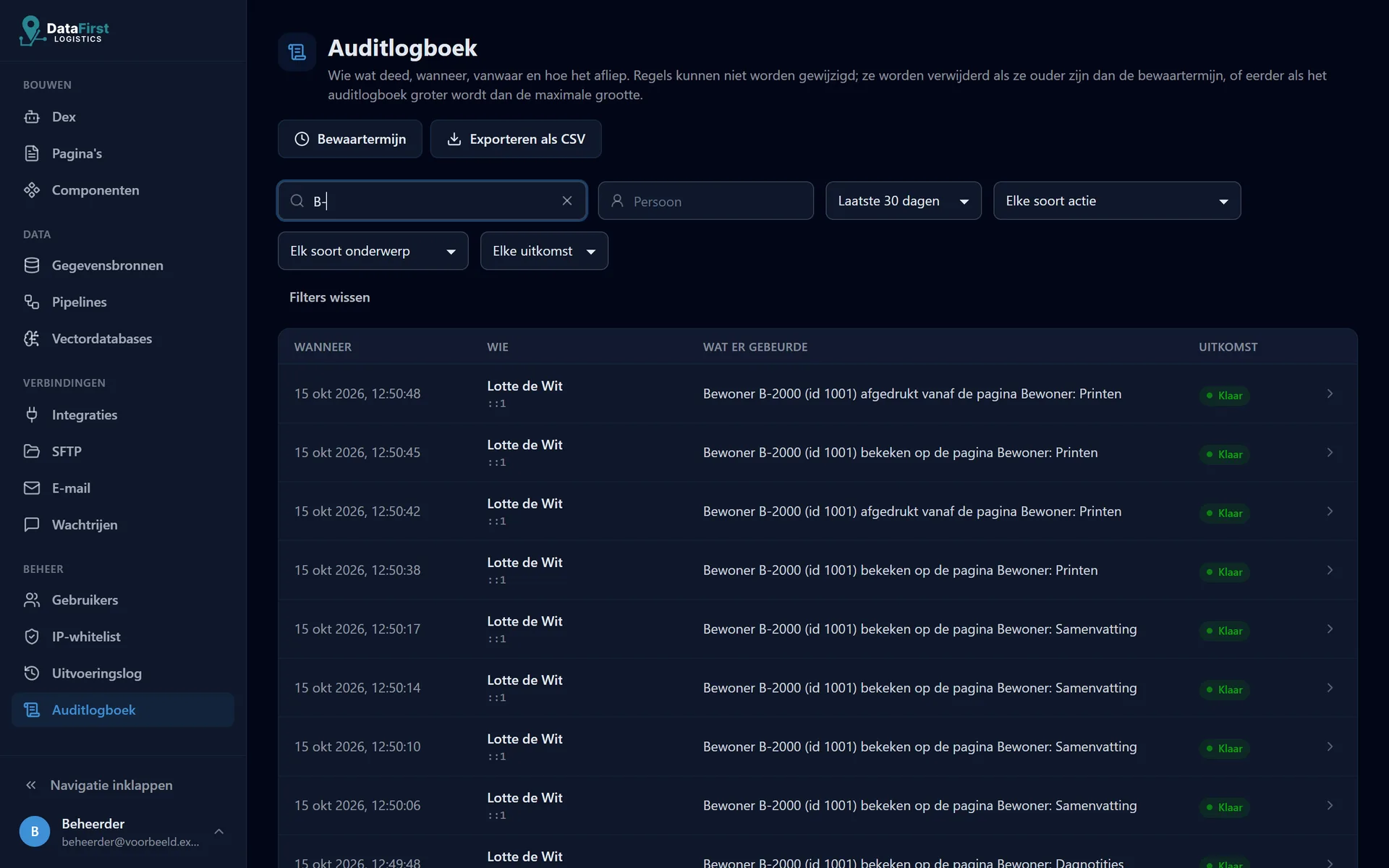The image size is (1389, 868).
Task: Click the Auditlogboek header scroll icon
Action: pyautogui.click(x=297, y=52)
